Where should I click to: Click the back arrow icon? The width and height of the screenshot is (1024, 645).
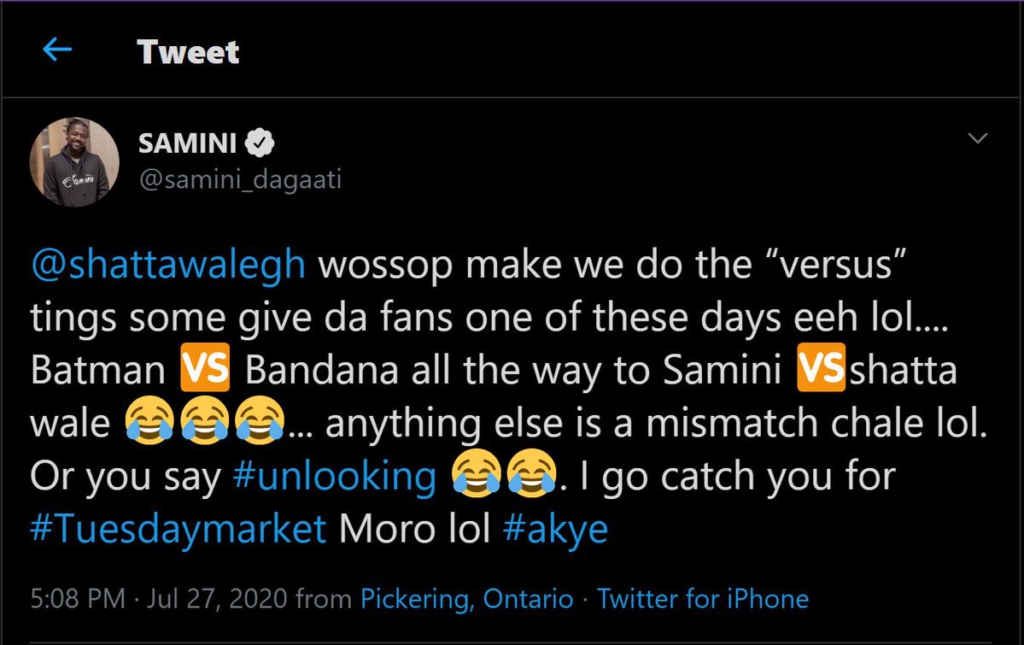(58, 51)
